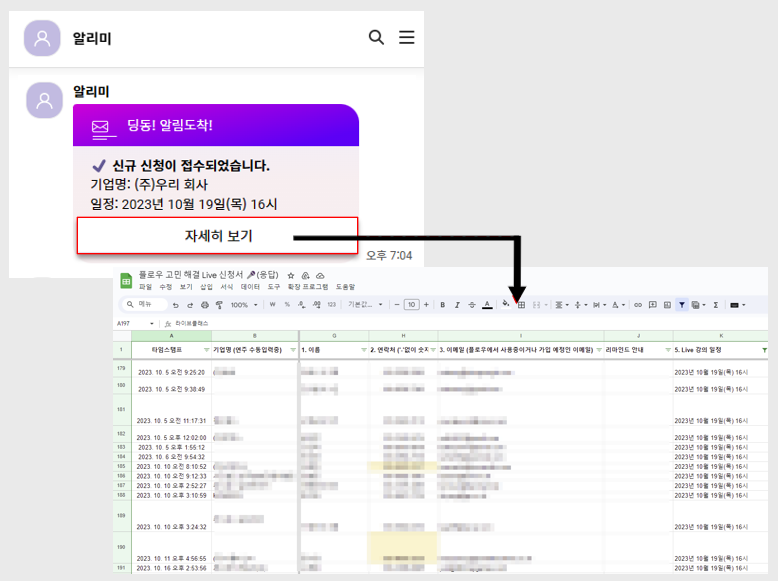Open the text color picker
The height and width of the screenshot is (581, 778).
[x=487, y=305]
